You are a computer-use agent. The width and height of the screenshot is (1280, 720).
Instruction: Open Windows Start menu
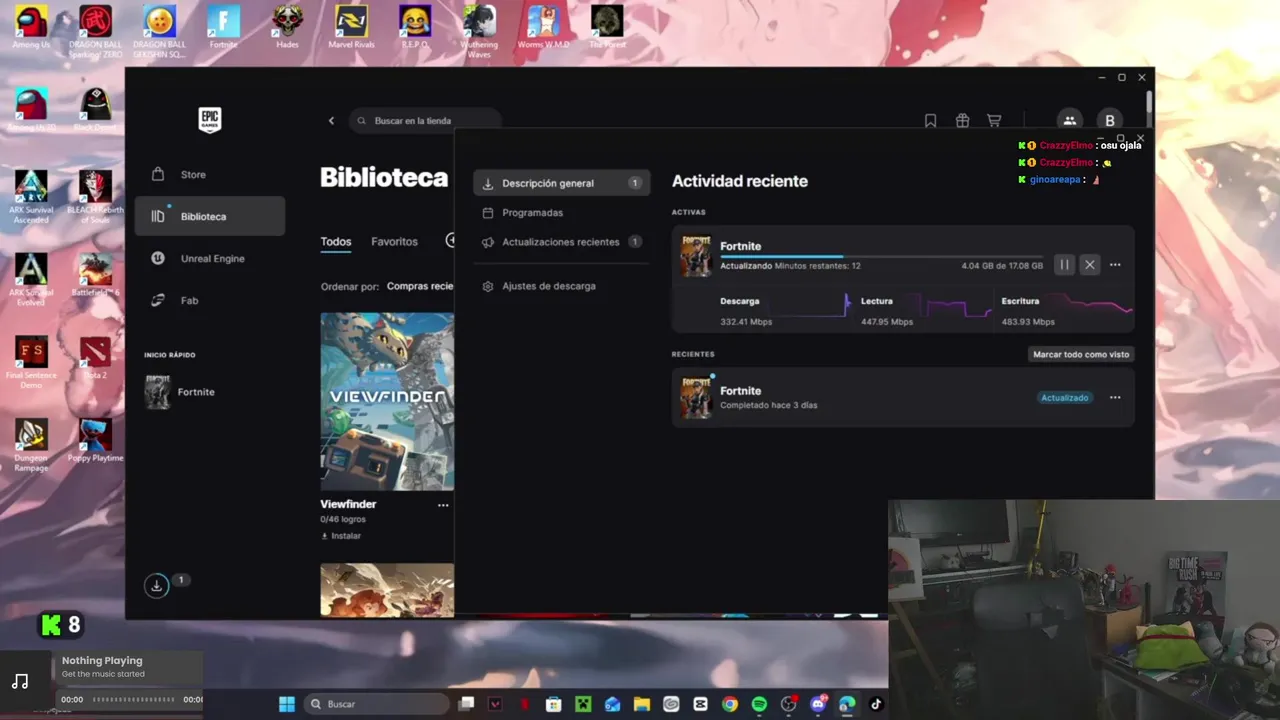287,704
